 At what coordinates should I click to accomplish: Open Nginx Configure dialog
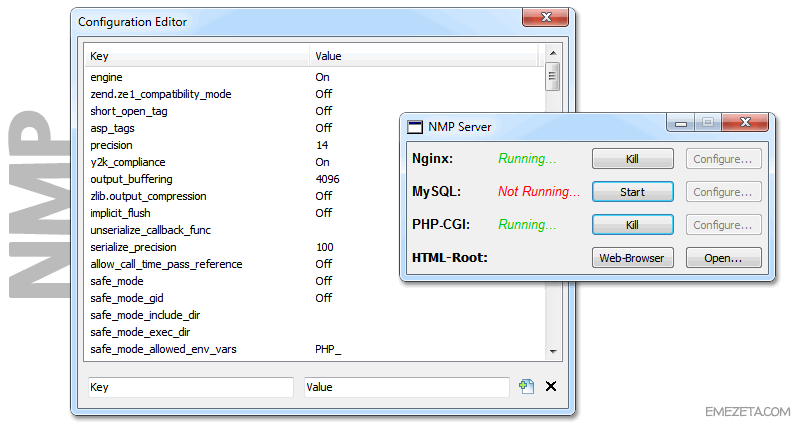(723, 159)
